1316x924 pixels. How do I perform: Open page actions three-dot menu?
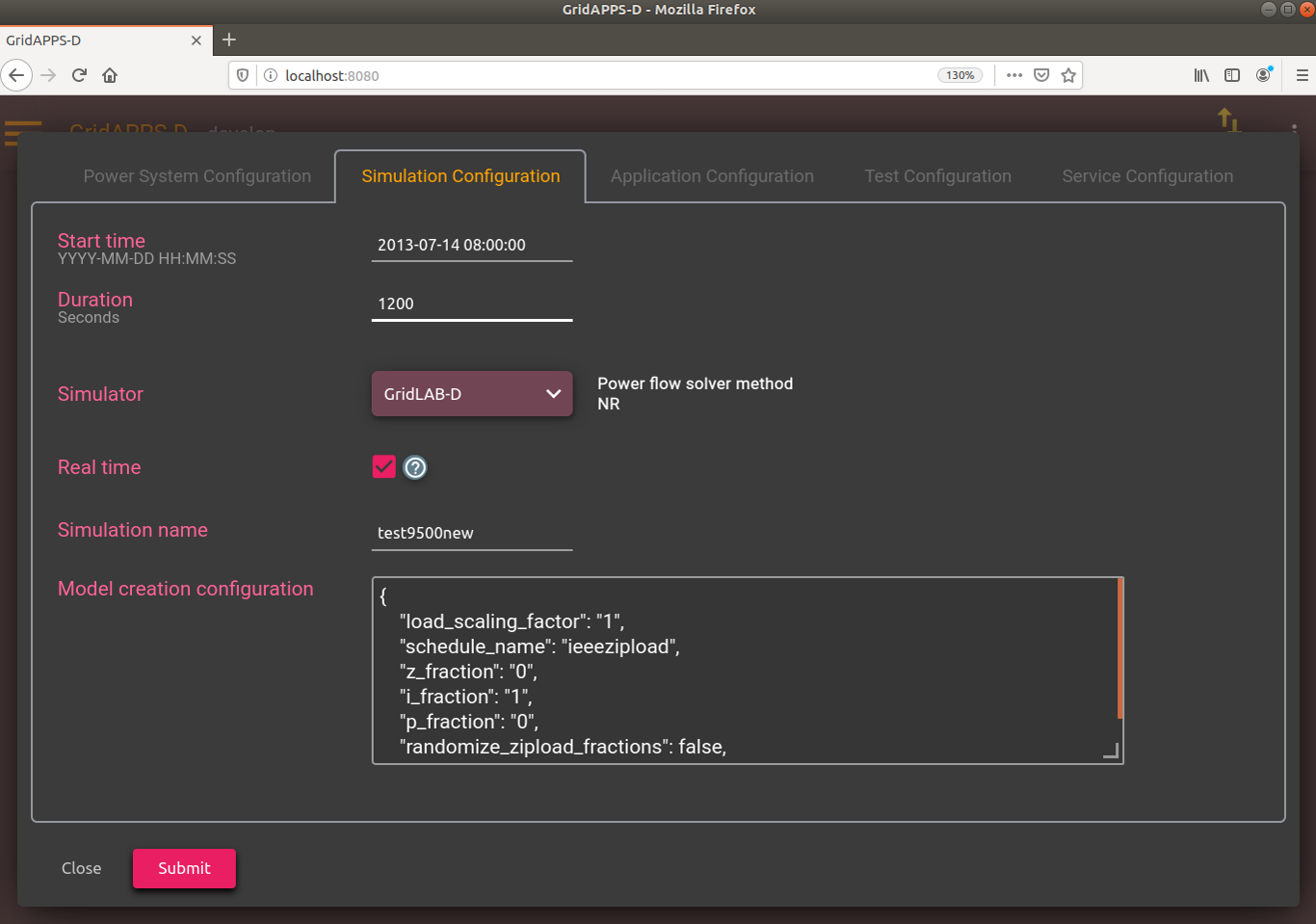pyautogui.click(x=1014, y=75)
